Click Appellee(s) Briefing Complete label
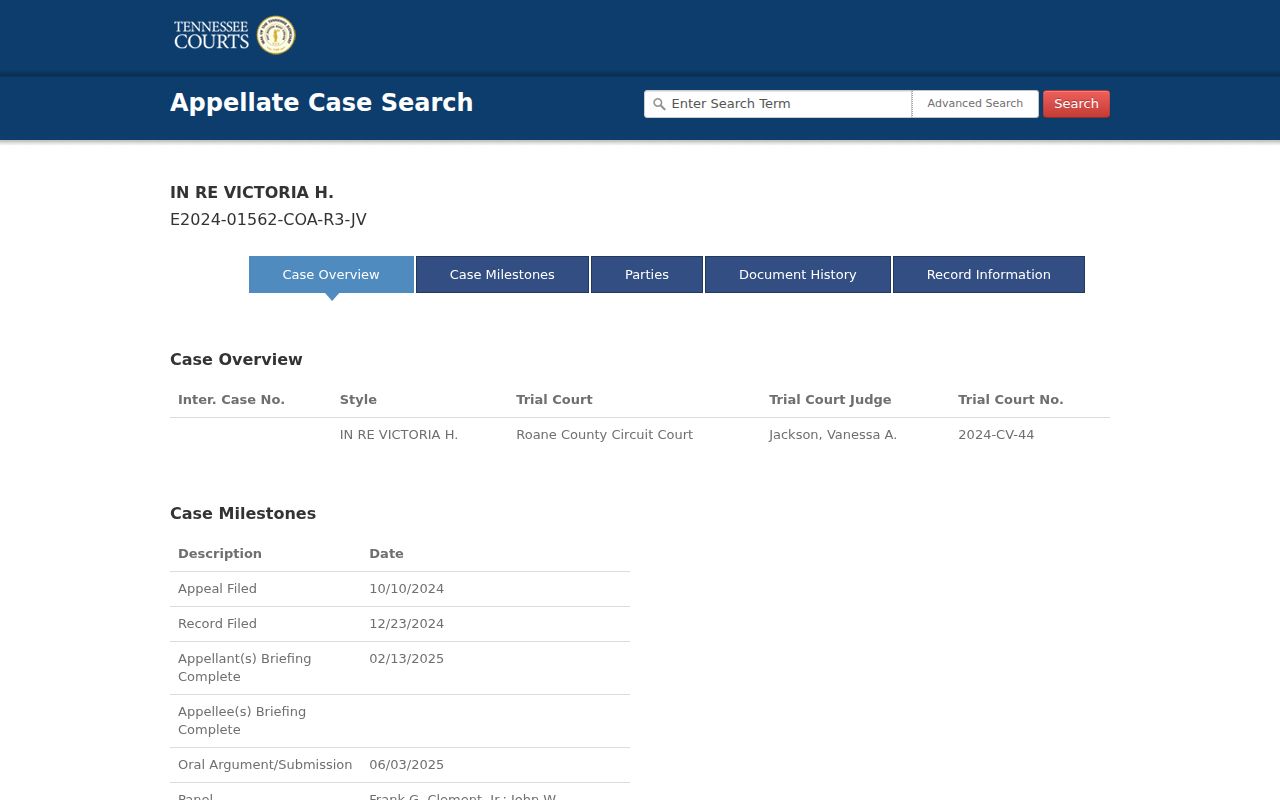The image size is (1280, 800). (x=242, y=721)
